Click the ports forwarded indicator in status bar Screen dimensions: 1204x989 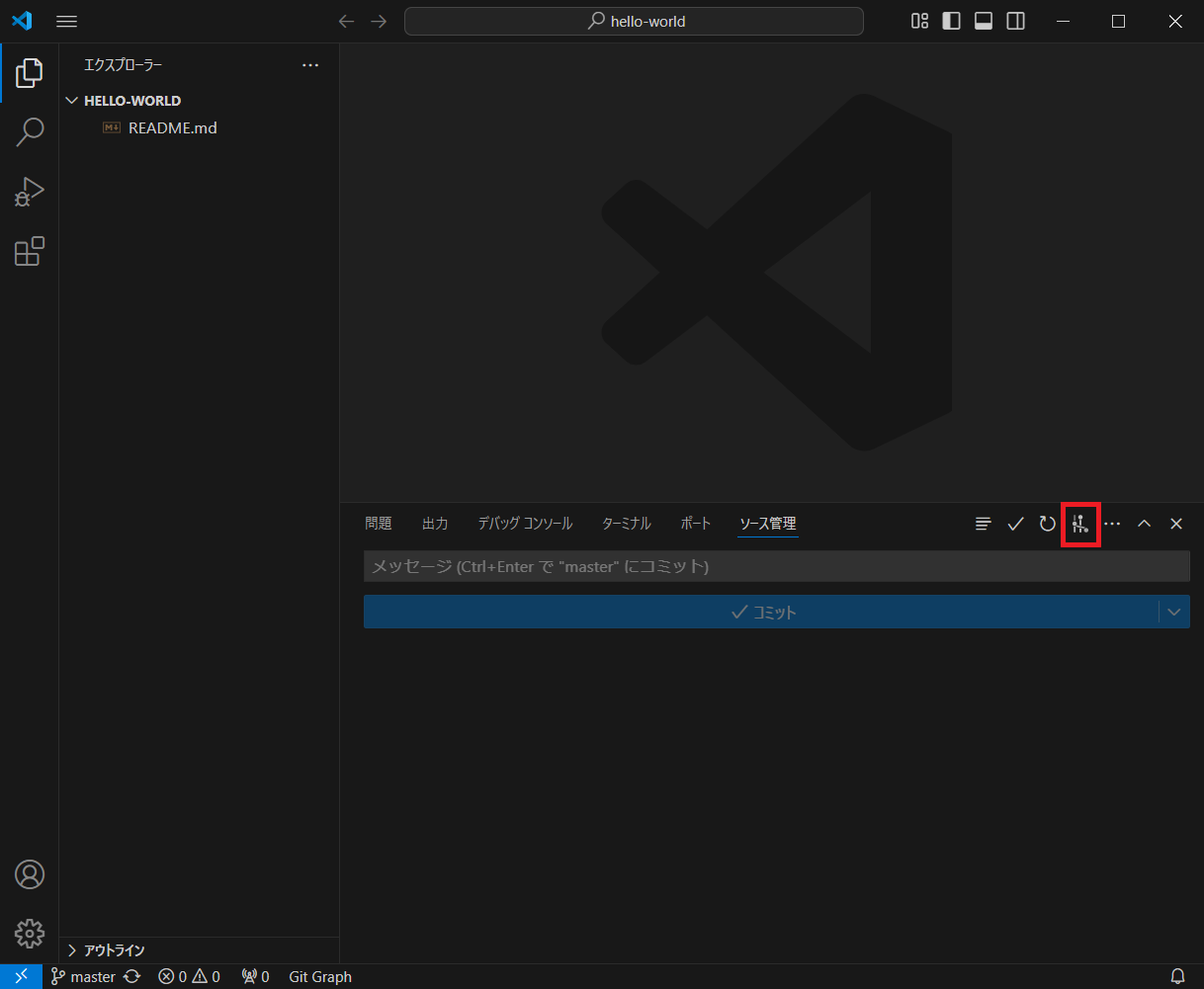(x=255, y=976)
